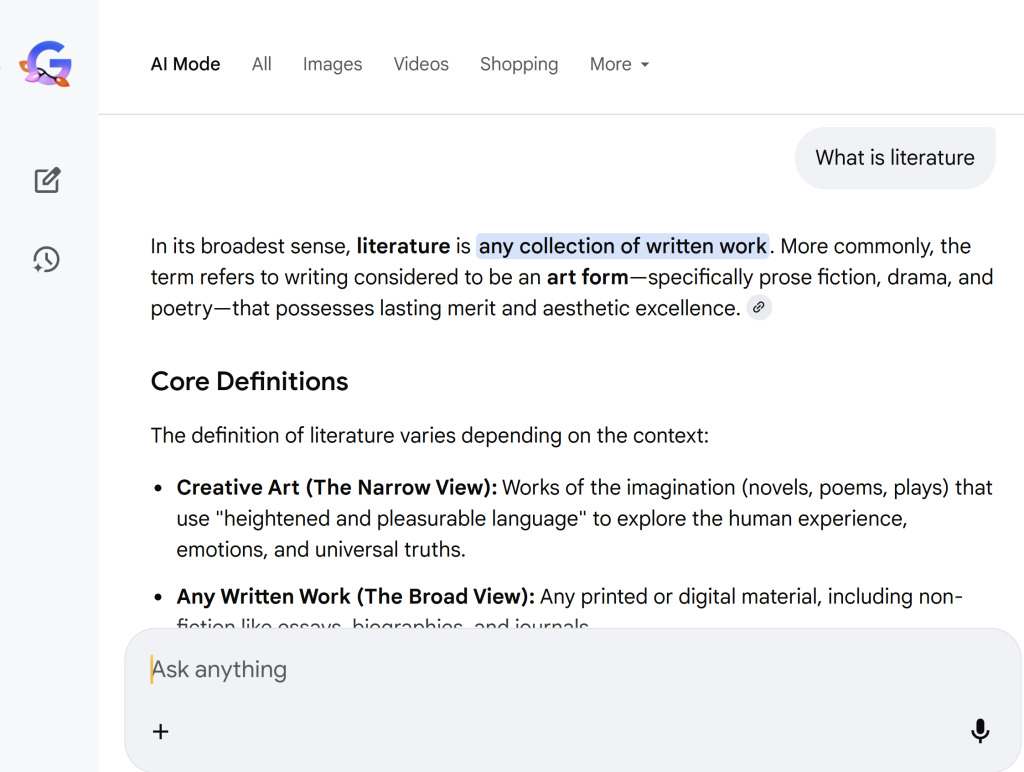Switch to the AI Mode tab
The height and width of the screenshot is (772, 1024).
(x=185, y=64)
